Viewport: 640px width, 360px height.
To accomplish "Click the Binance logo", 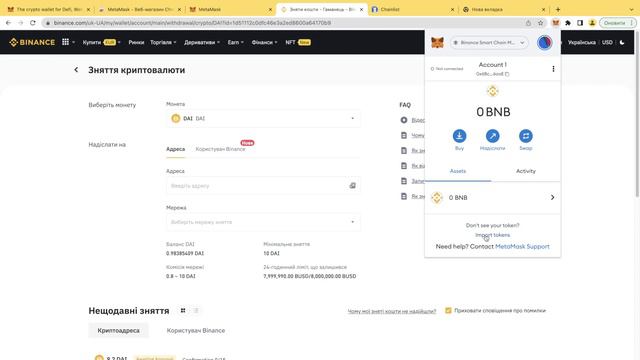I will click(x=32, y=42).
